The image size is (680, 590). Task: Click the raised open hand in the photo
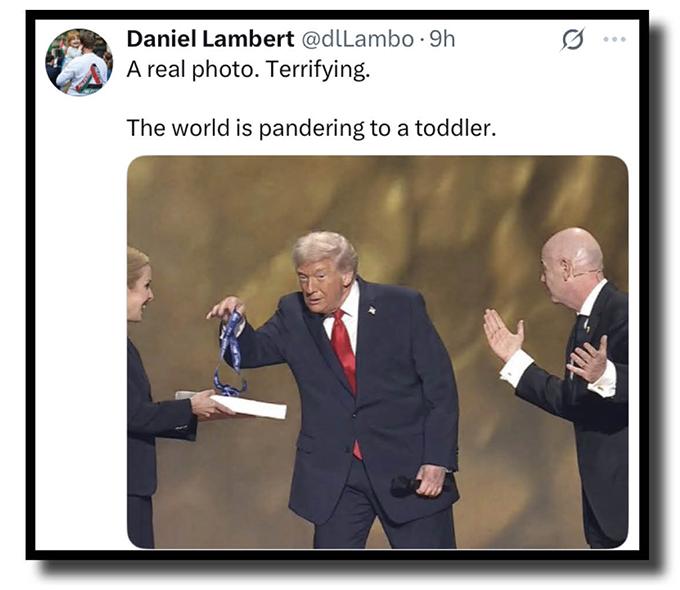tap(503, 334)
